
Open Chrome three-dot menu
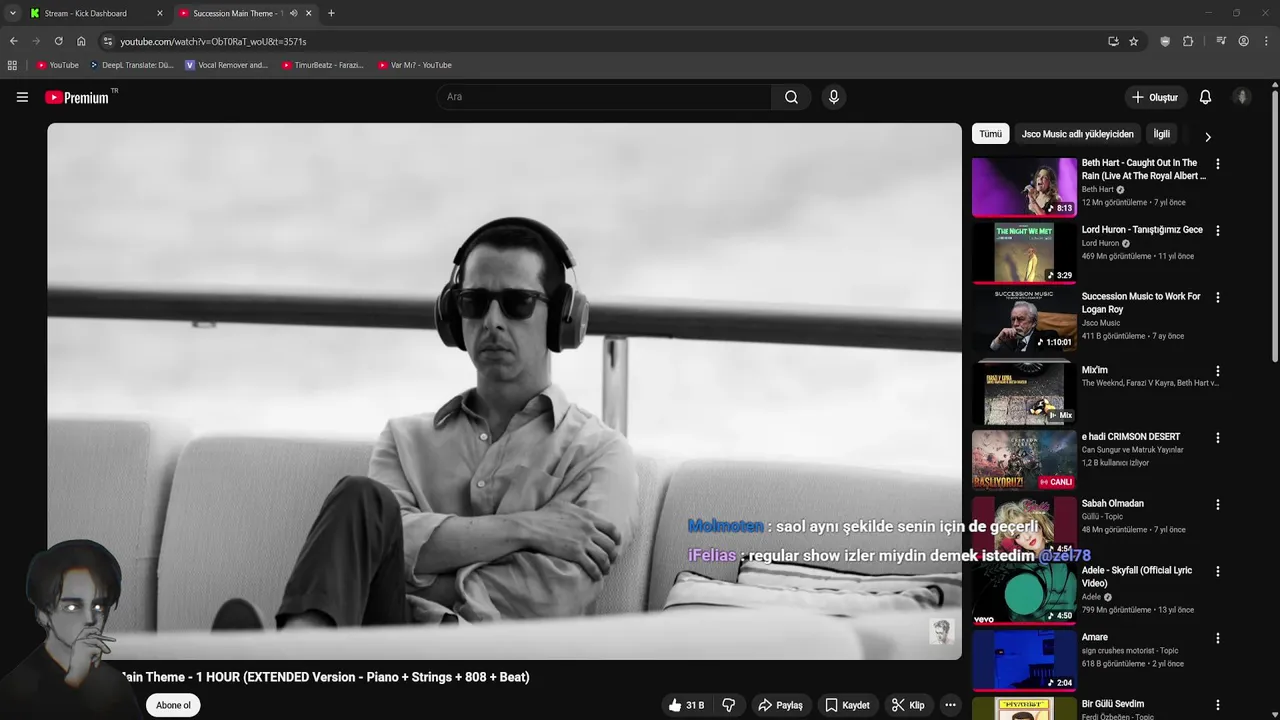(x=1267, y=41)
